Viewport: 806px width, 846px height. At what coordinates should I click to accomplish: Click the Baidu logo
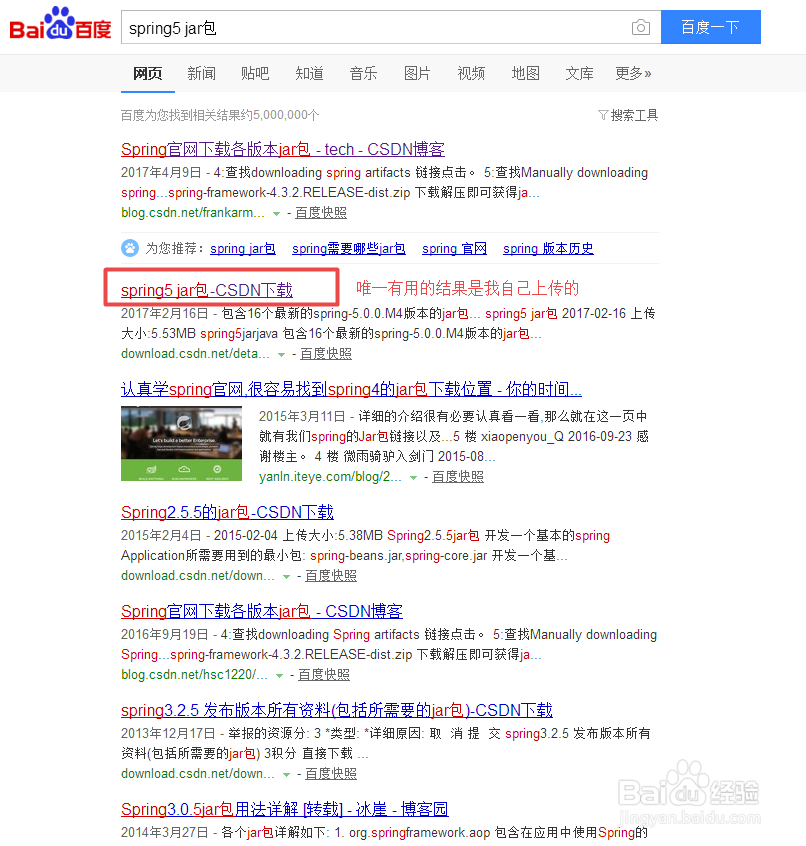point(60,24)
